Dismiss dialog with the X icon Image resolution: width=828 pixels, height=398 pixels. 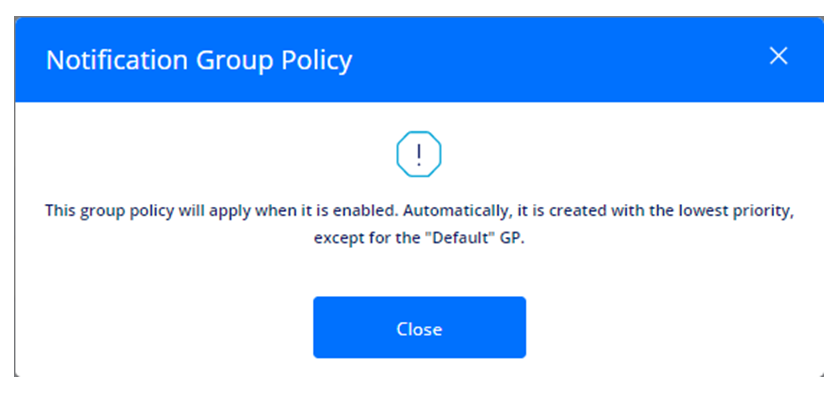778,56
